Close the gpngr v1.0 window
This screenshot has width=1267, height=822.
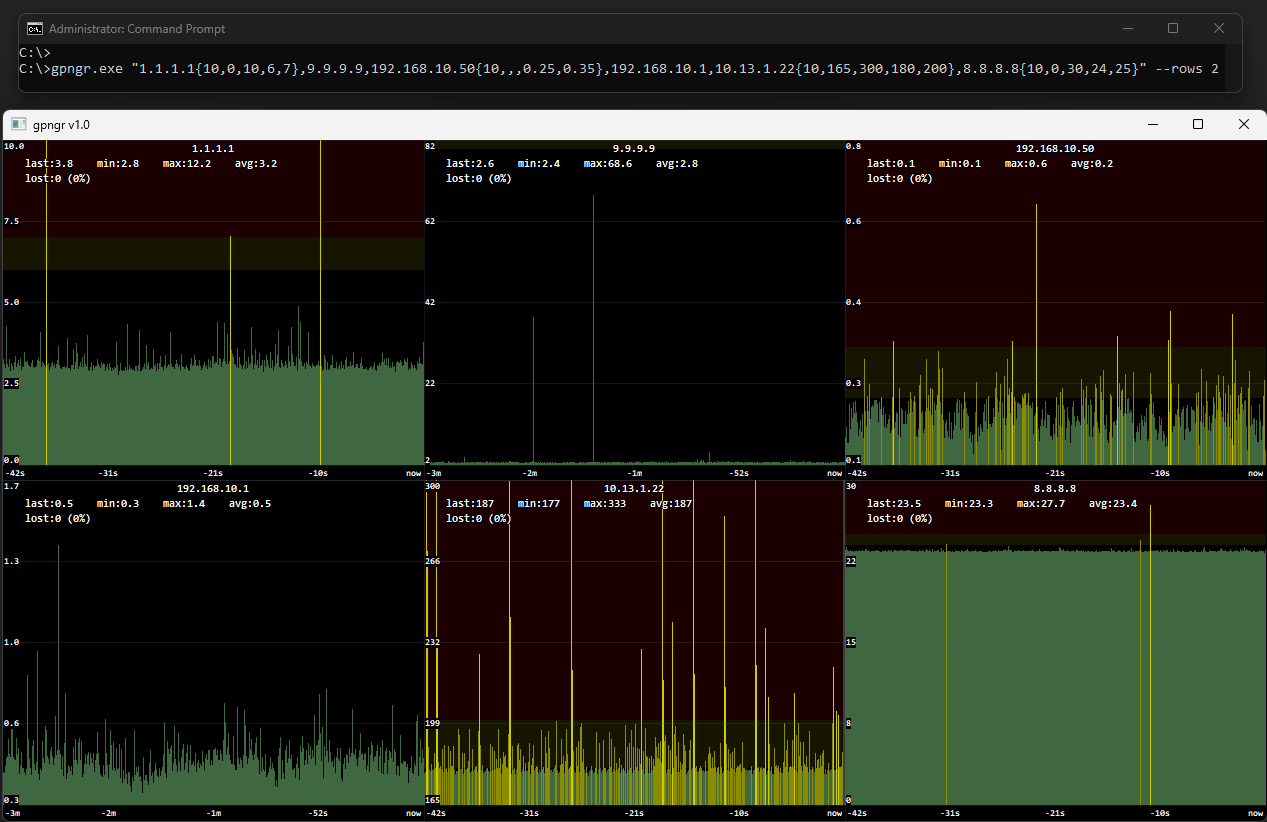pos(1244,125)
